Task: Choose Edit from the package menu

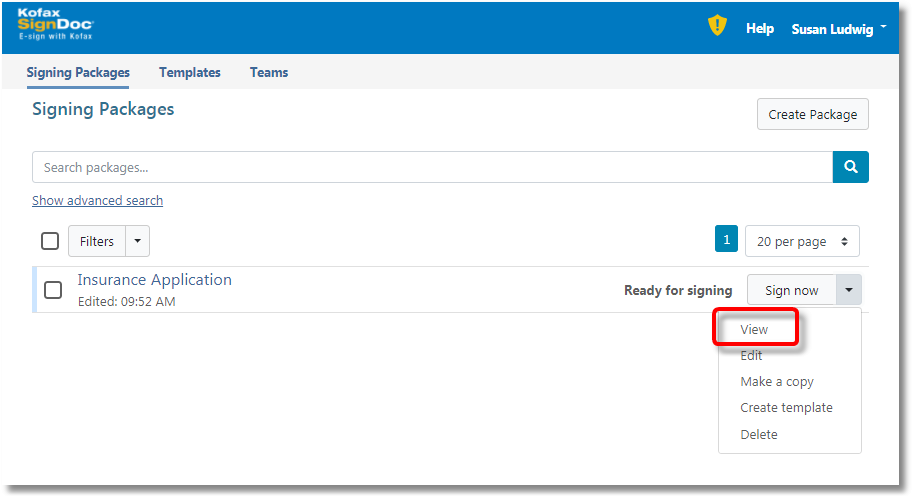Action: click(x=751, y=355)
